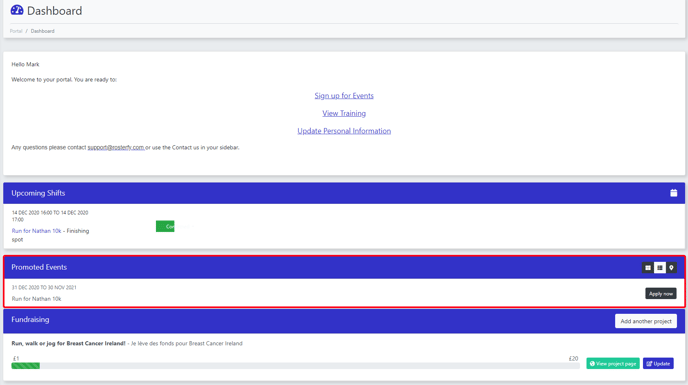Image resolution: width=688 pixels, height=385 pixels.
Task: Open the Upcoming Shifts calendar icon
Action: [674, 193]
